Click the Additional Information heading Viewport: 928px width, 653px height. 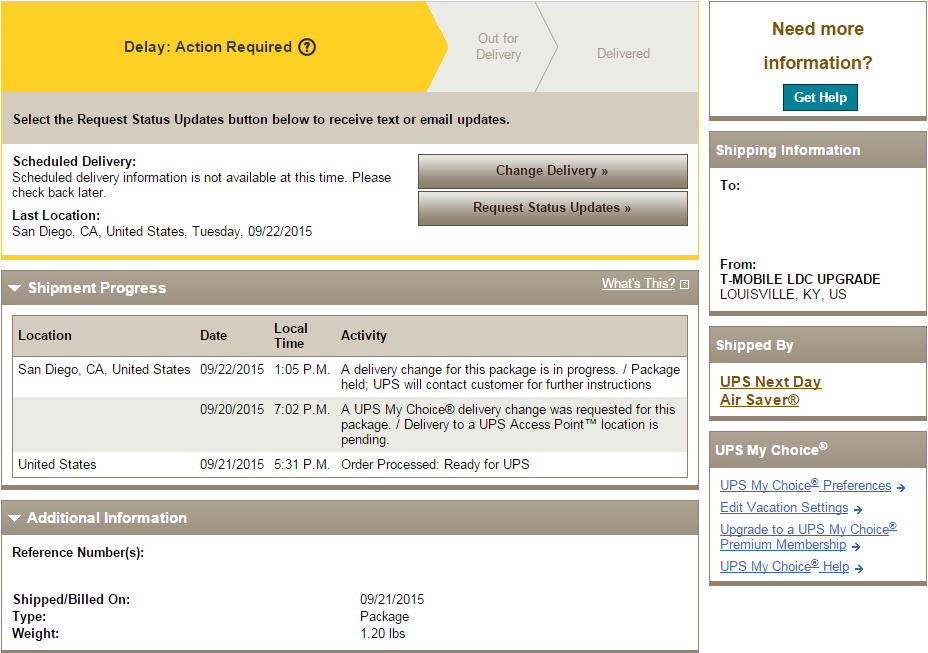[x=107, y=517]
